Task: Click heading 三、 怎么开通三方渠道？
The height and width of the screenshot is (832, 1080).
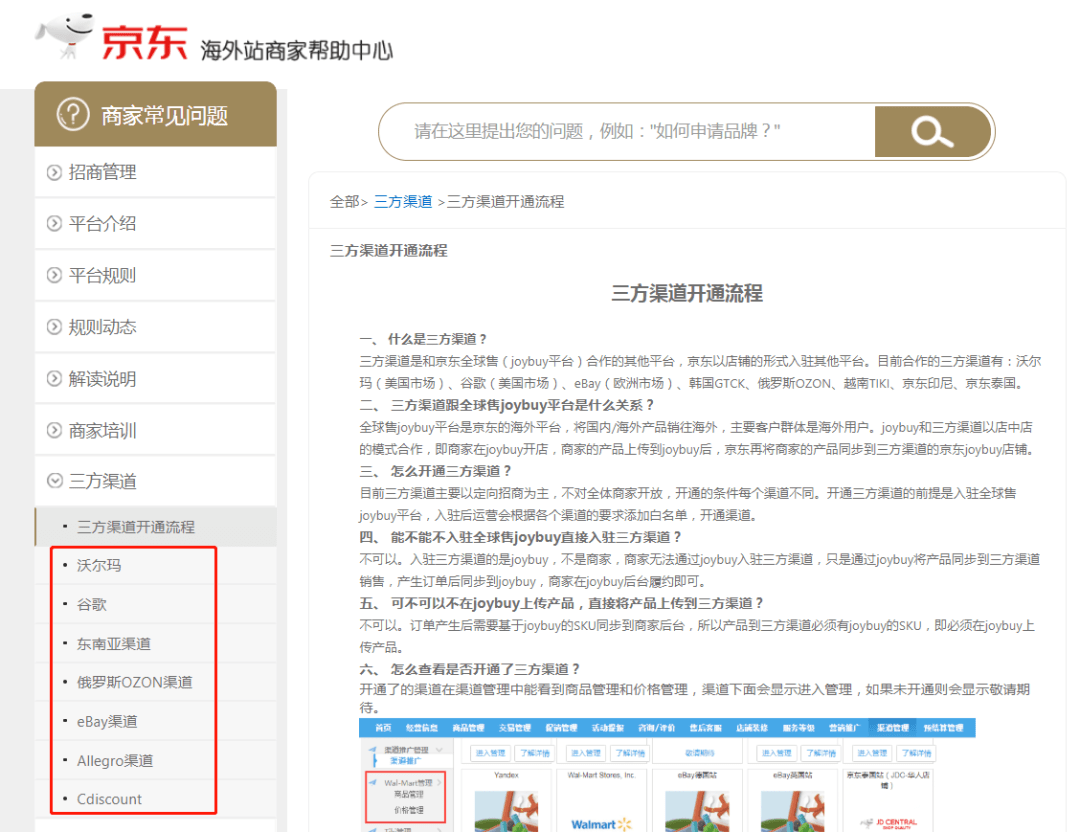Action: [435, 471]
